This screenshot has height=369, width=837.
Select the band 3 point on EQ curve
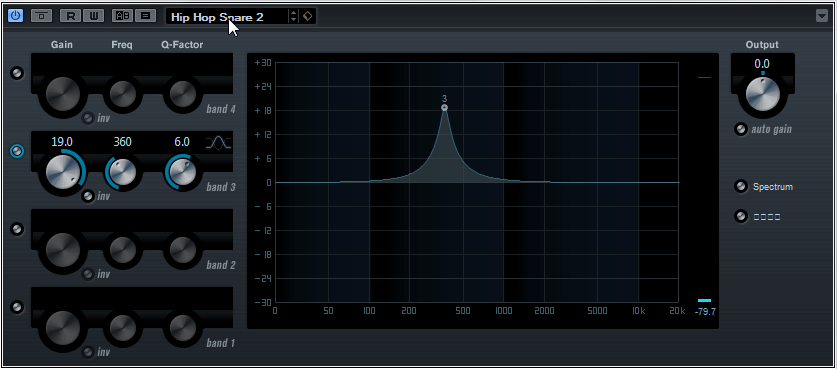click(x=444, y=107)
